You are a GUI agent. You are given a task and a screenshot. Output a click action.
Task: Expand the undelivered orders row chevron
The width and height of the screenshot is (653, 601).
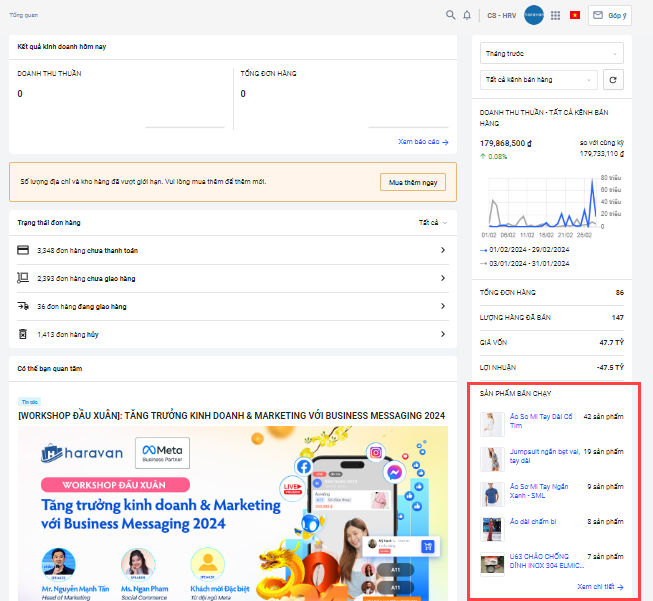[442, 278]
